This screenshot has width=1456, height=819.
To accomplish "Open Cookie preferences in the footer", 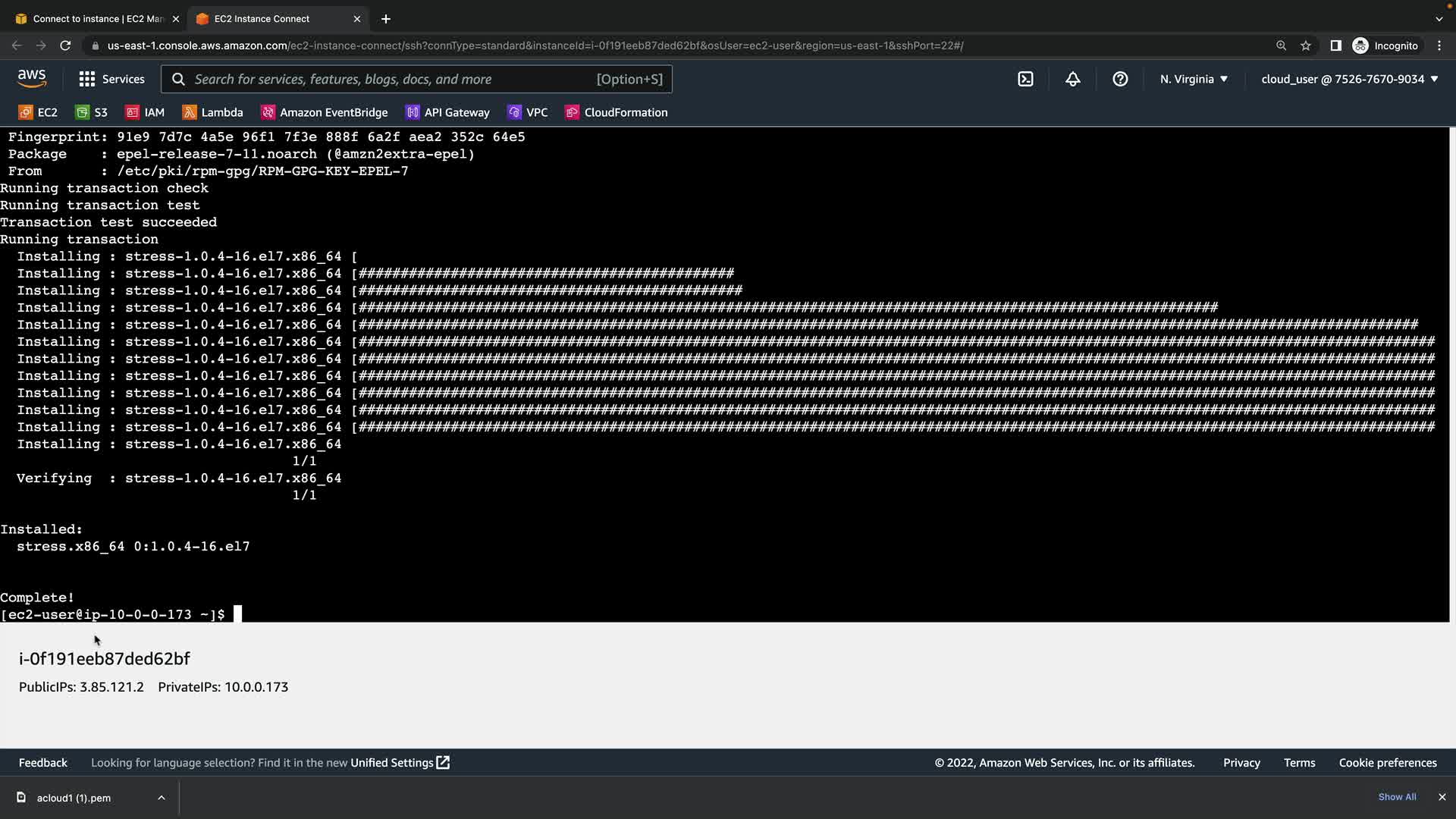I will pyautogui.click(x=1387, y=763).
